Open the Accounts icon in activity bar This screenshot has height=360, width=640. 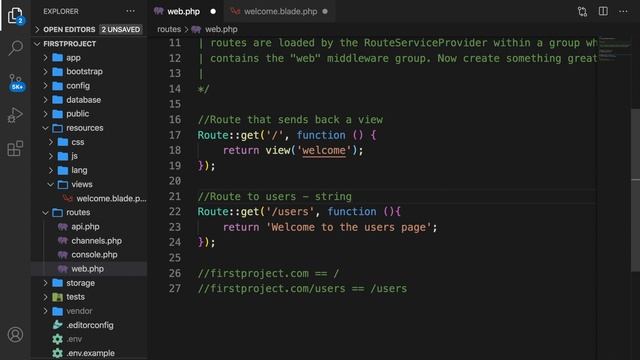16,335
